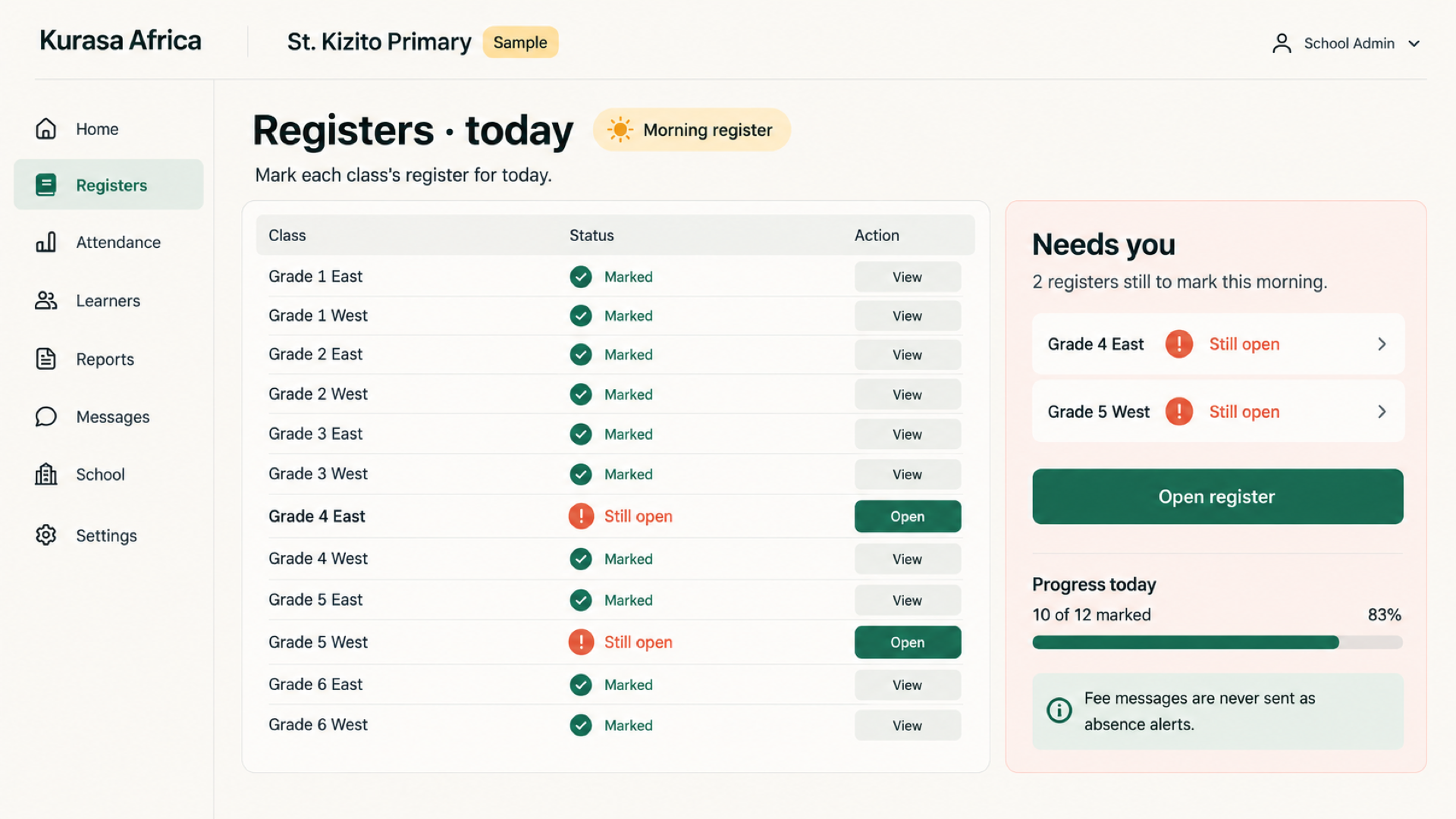Click the green check icon for Grade 1 West

[x=581, y=315]
